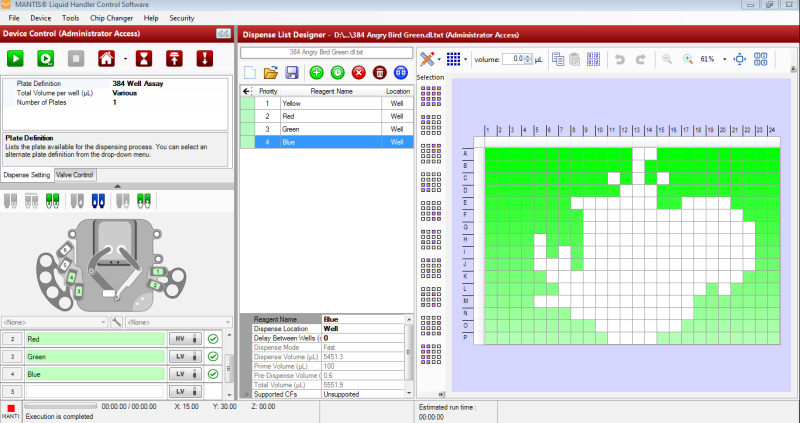
Task: Click the green clock delay button
Action: pos(338,73)
